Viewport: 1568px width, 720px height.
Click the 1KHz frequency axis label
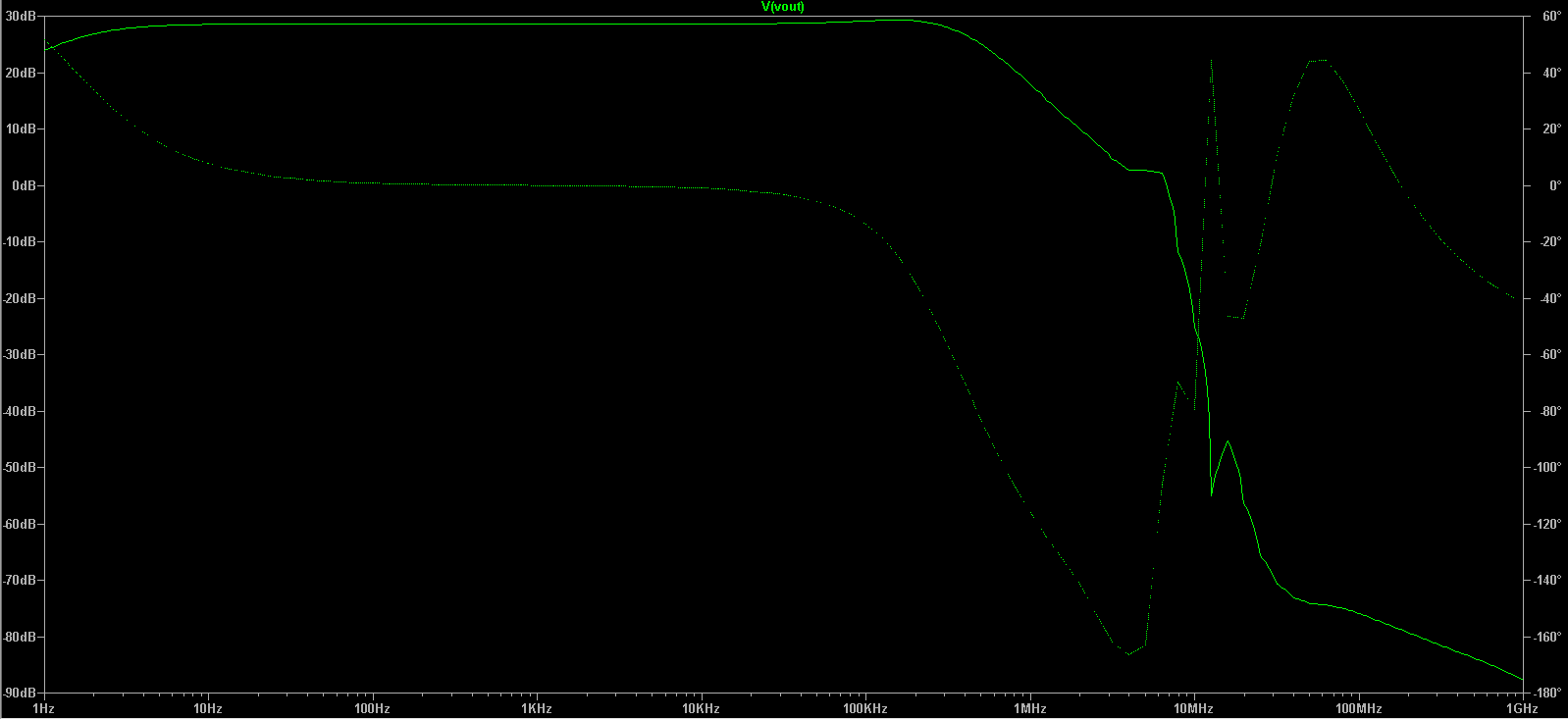[x=536, y=708]
